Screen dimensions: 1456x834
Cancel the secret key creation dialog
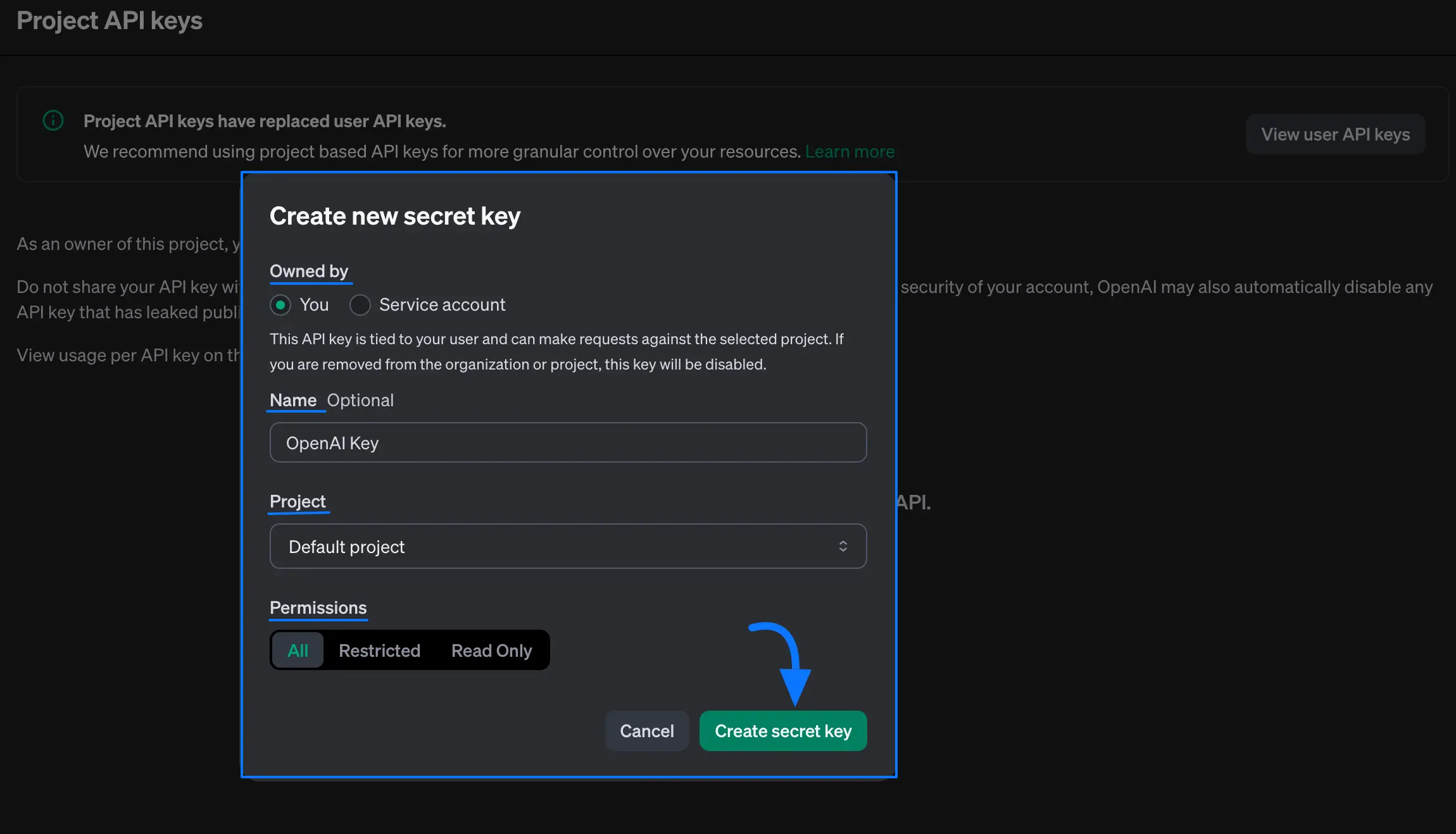click(x=646, y=731)
